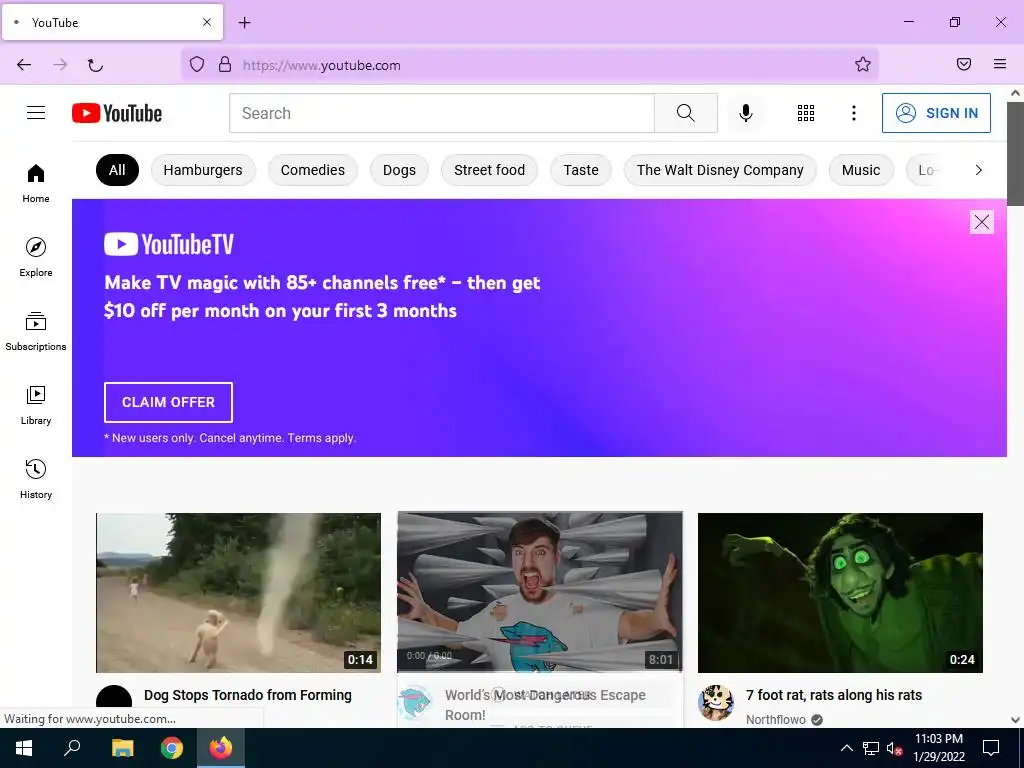Show hidden system tray icons
Image resolution: width=1024 pixels, height=768 pixels.
coord(846,748)
